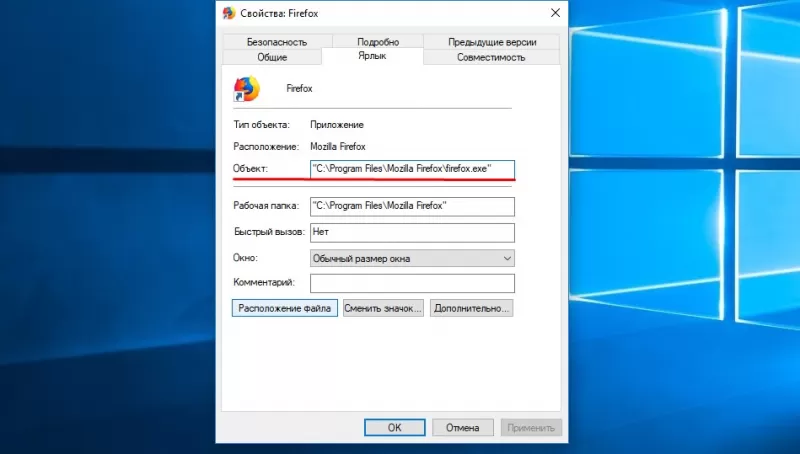The image size is (800, 454).
Task: Close the Firefox properties dialog
Action: coord(555,13)
